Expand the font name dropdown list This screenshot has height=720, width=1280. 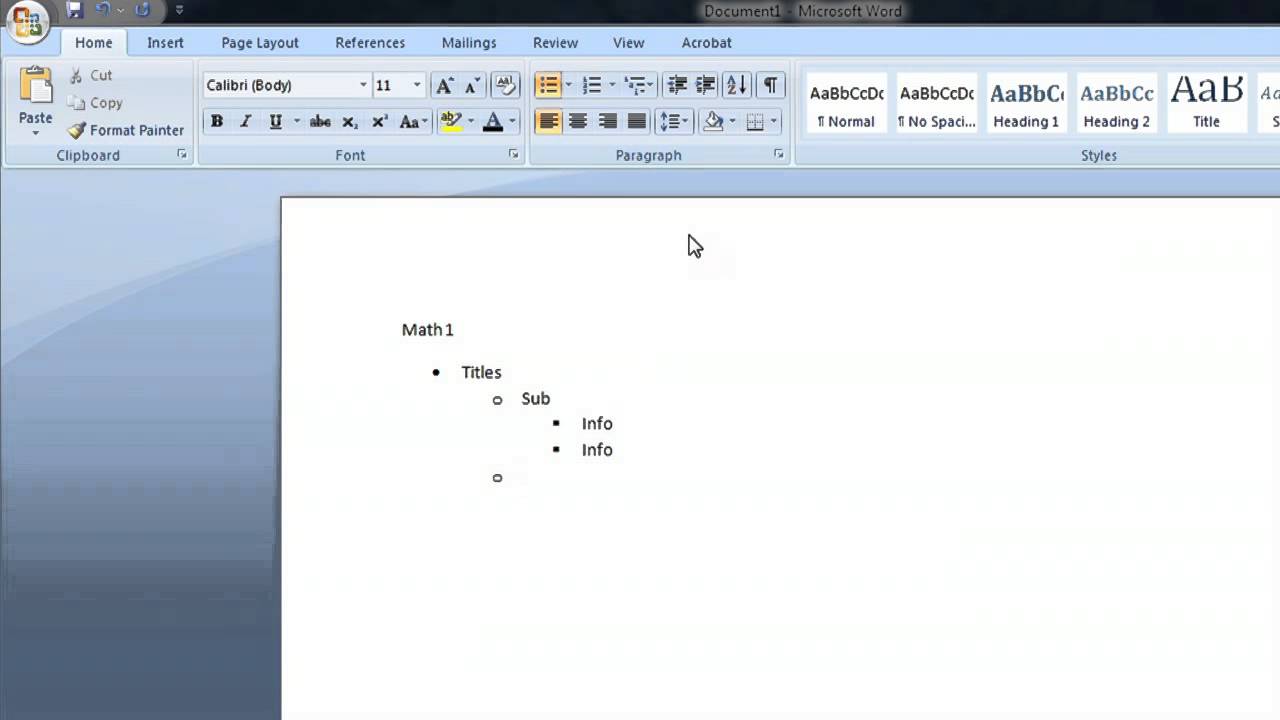click(x=363, y=85)
